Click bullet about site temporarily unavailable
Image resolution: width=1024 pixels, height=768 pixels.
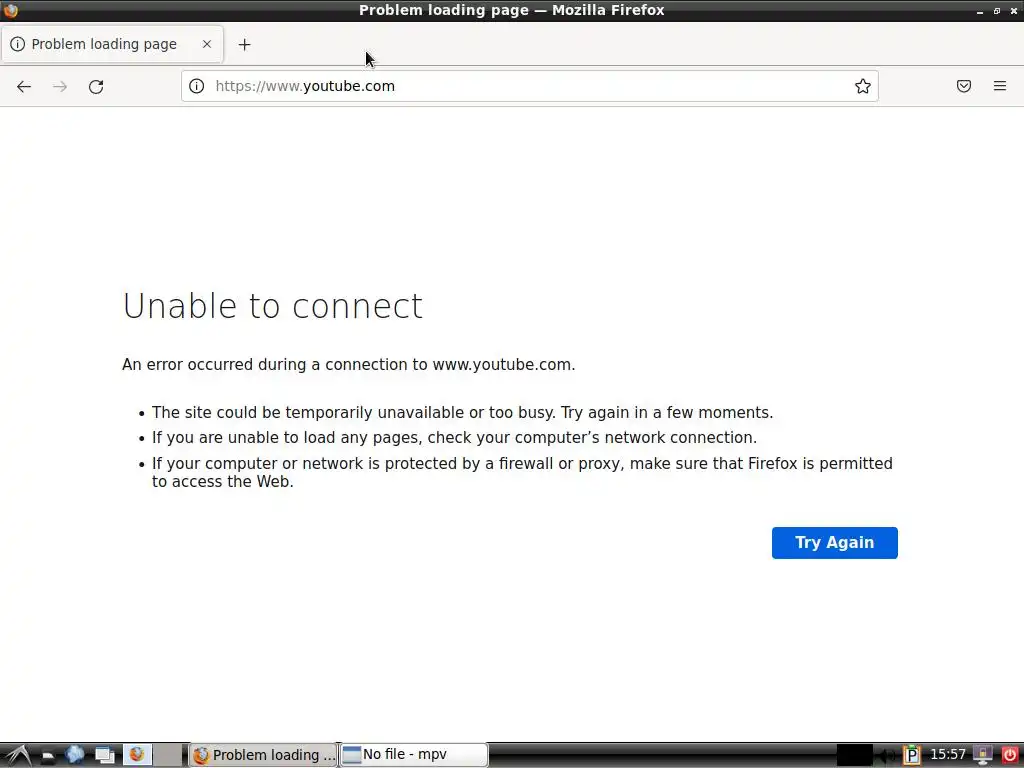click(462, 413)
